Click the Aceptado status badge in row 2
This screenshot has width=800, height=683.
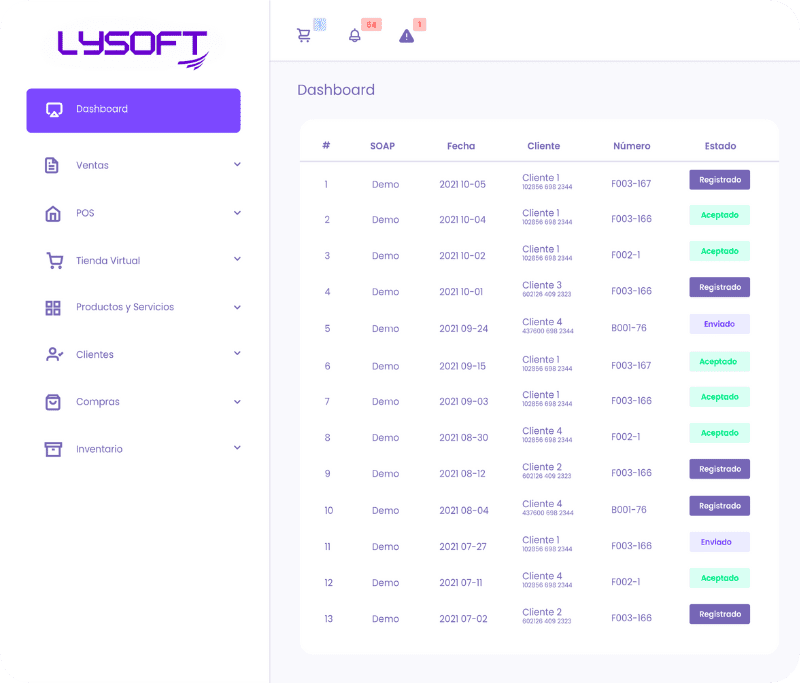719,215
